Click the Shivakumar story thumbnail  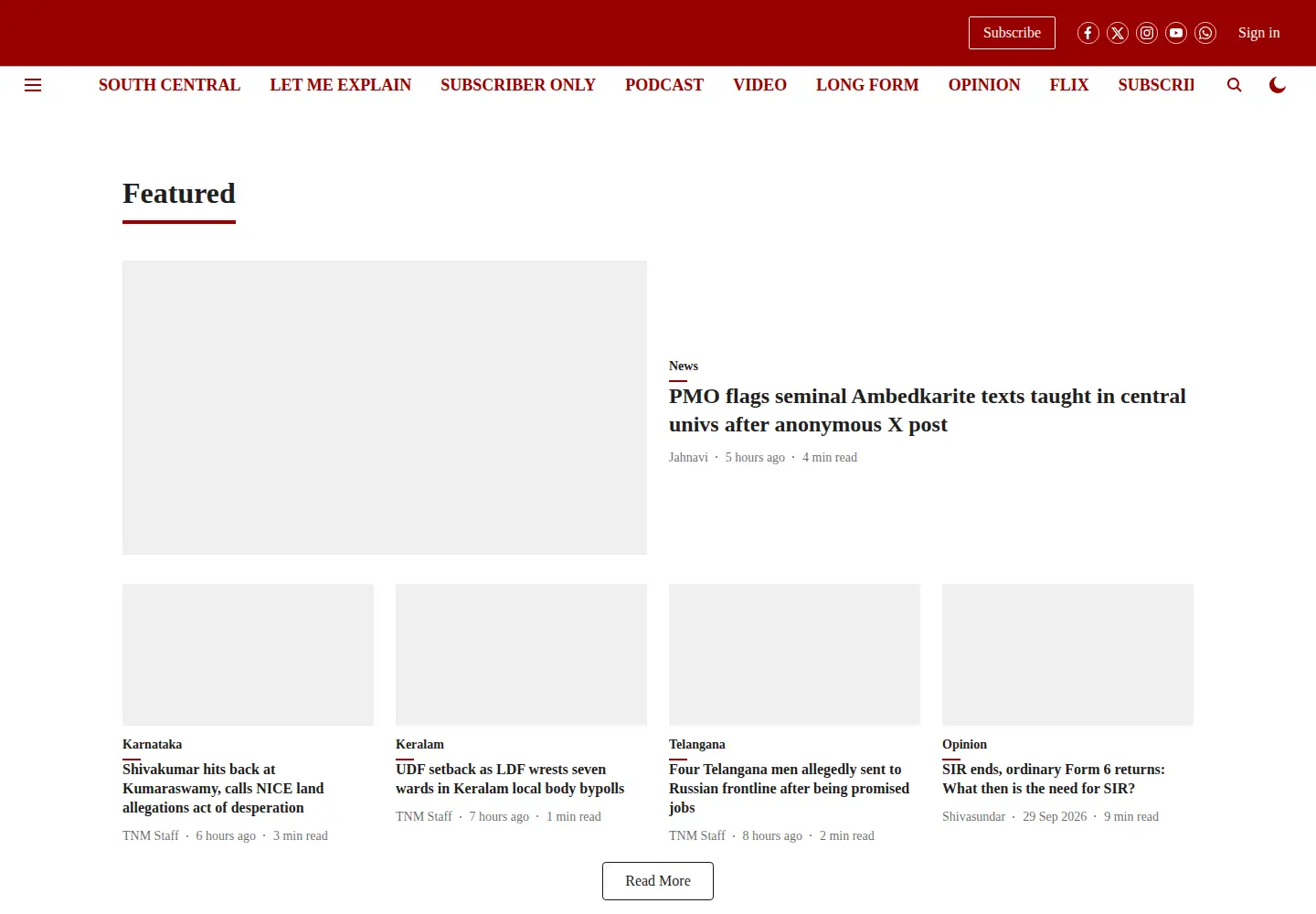tap(248, 654)
